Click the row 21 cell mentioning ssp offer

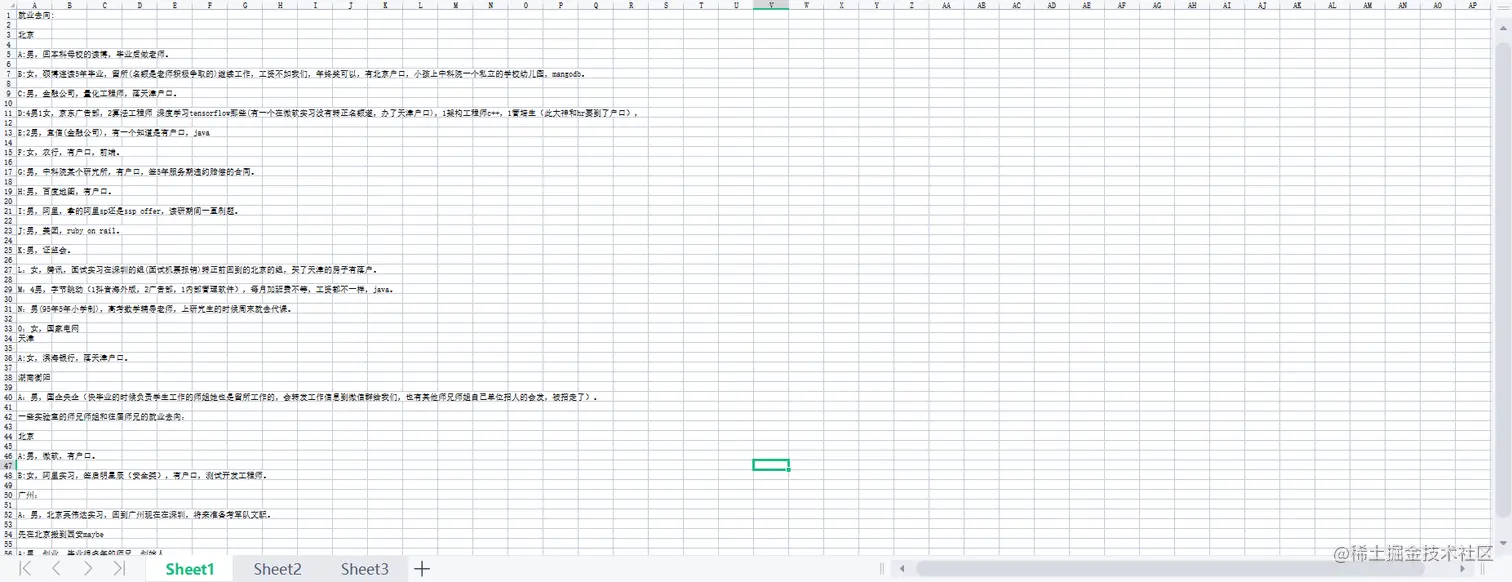click(128, 211)
